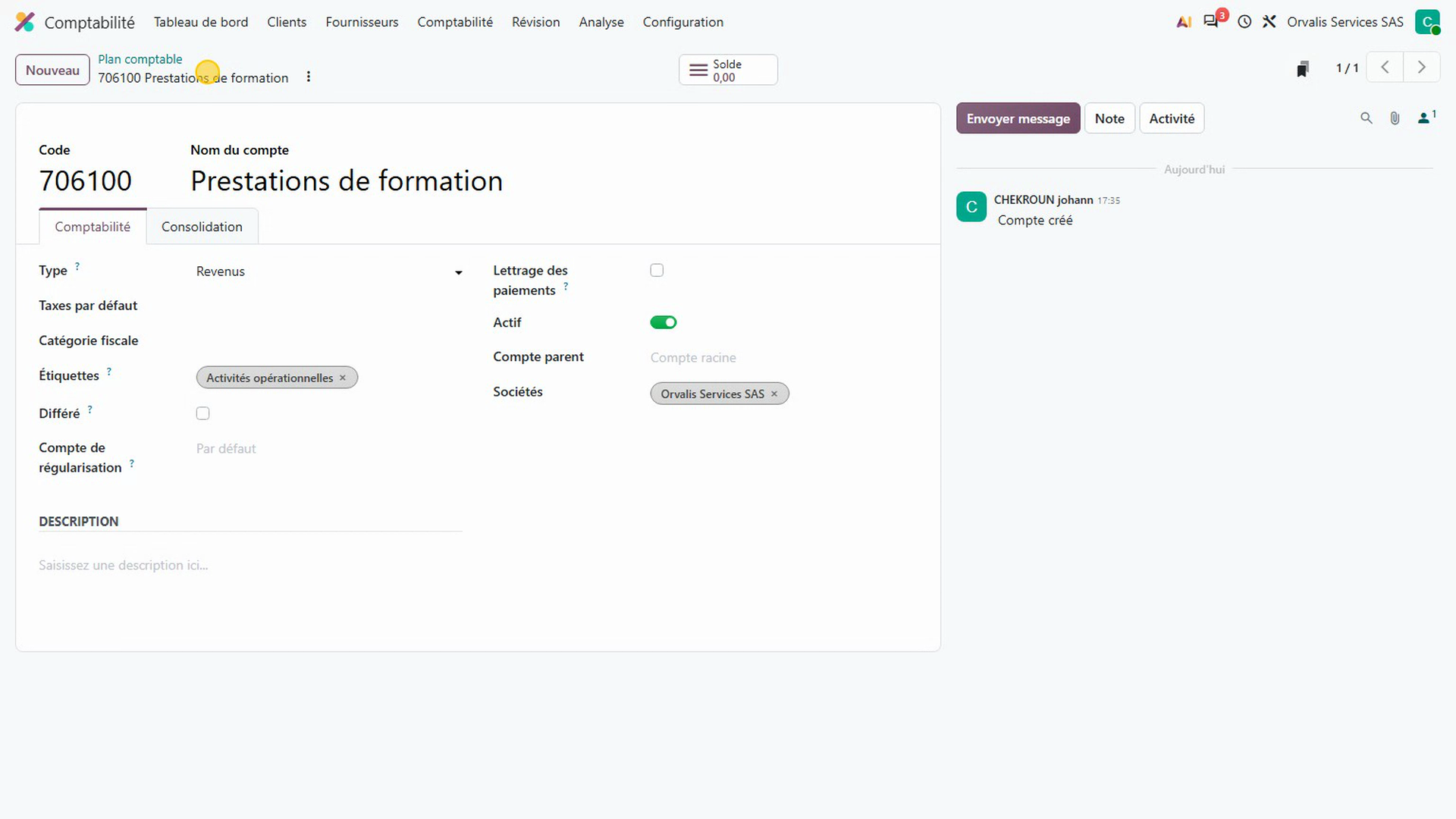
Task: Open the actions kebab menu
Action: pos(308,77)
